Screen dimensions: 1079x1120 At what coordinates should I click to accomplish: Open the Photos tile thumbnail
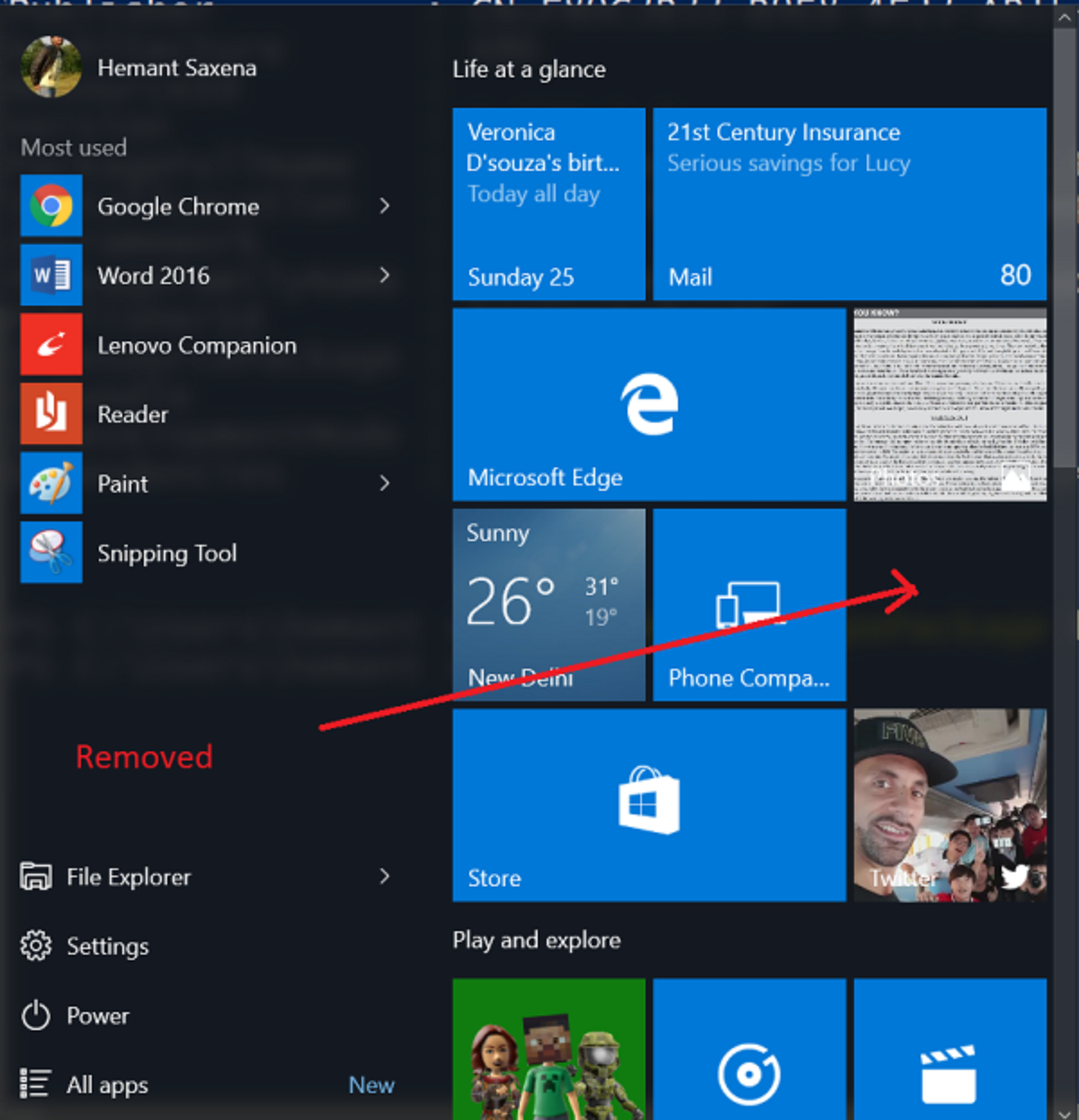[950, 404]
